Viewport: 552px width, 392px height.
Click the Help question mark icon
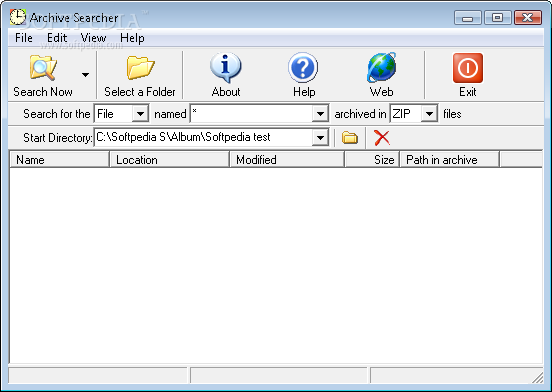[x=303, y=68]
